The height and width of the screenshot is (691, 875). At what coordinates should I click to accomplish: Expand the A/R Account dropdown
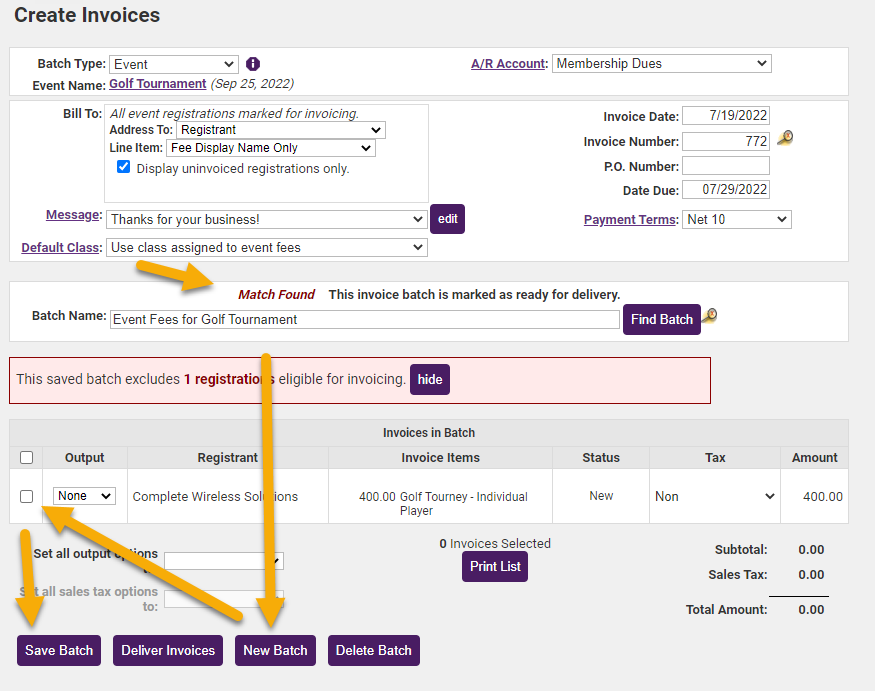[660, 64]
